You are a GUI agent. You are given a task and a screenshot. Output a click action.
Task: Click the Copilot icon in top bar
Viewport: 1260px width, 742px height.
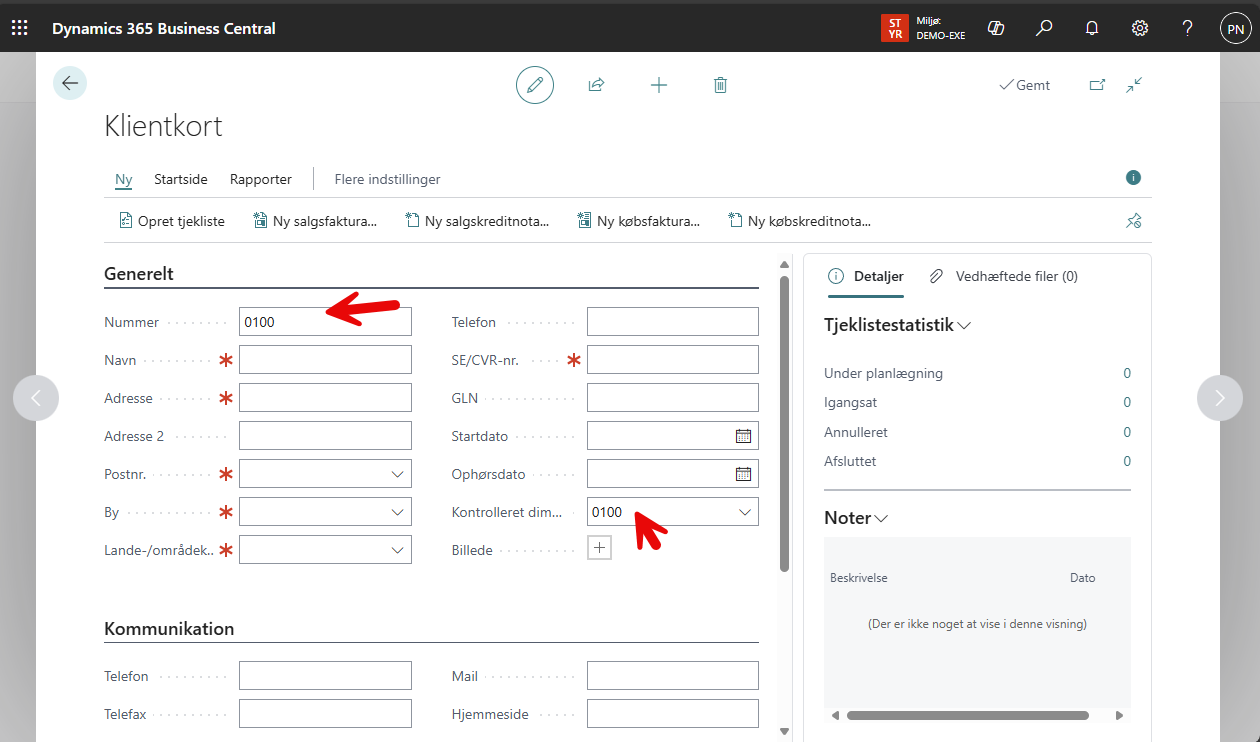pyautogui.click(x=996, y=28)
